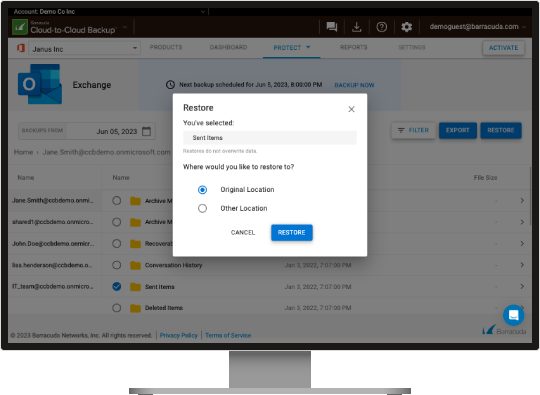Check the Recoverable row selector
The image size is (540, 395).
pos(117,243)
